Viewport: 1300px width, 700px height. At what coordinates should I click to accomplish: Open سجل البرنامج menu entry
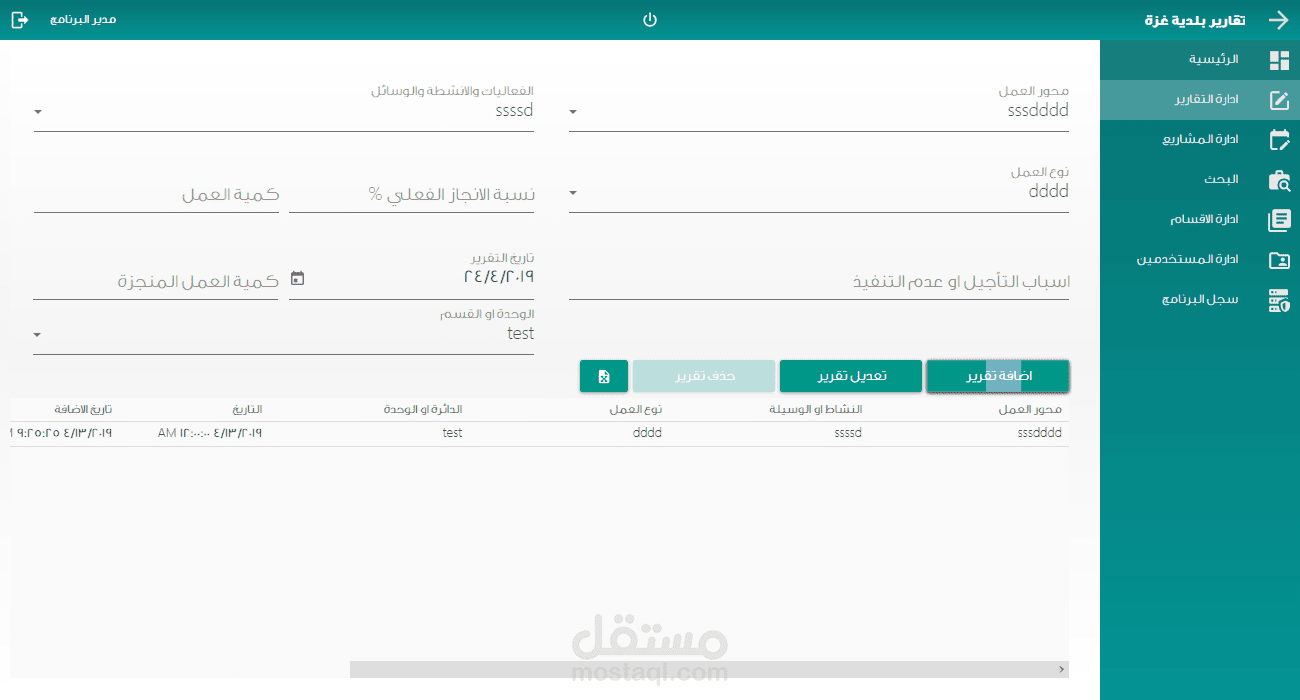click(x=1200, y=300)
